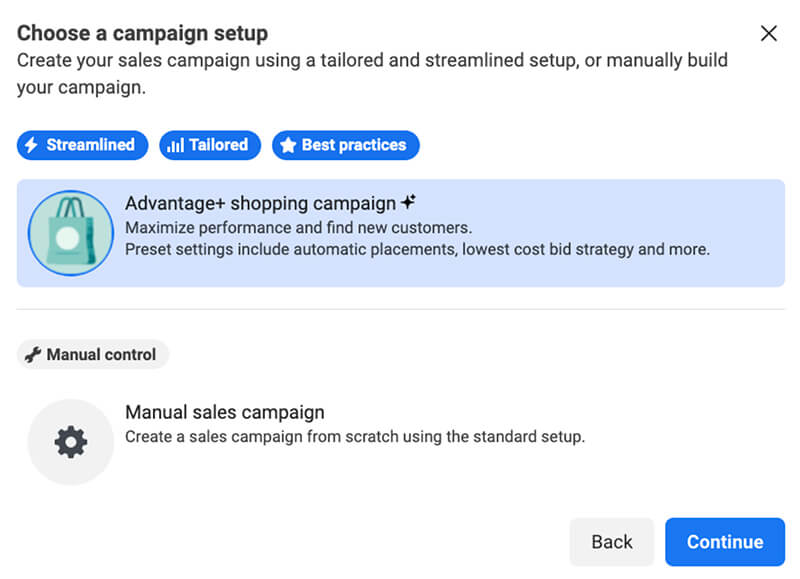This screenshot has height=579, width=800.
Task: Click the Advantage+ preset settings description
Action: [x=417, y=250]
